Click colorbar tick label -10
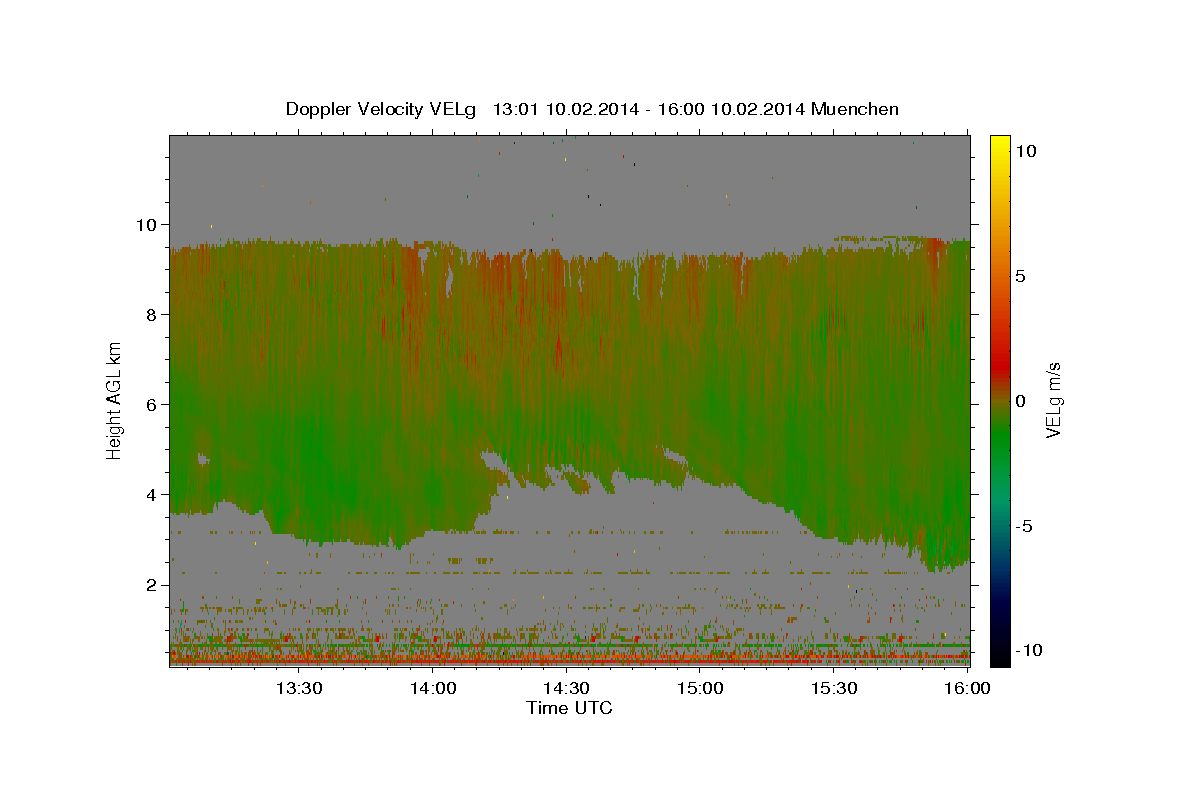Screen dimensions: 1200x800 [1030, 650]
